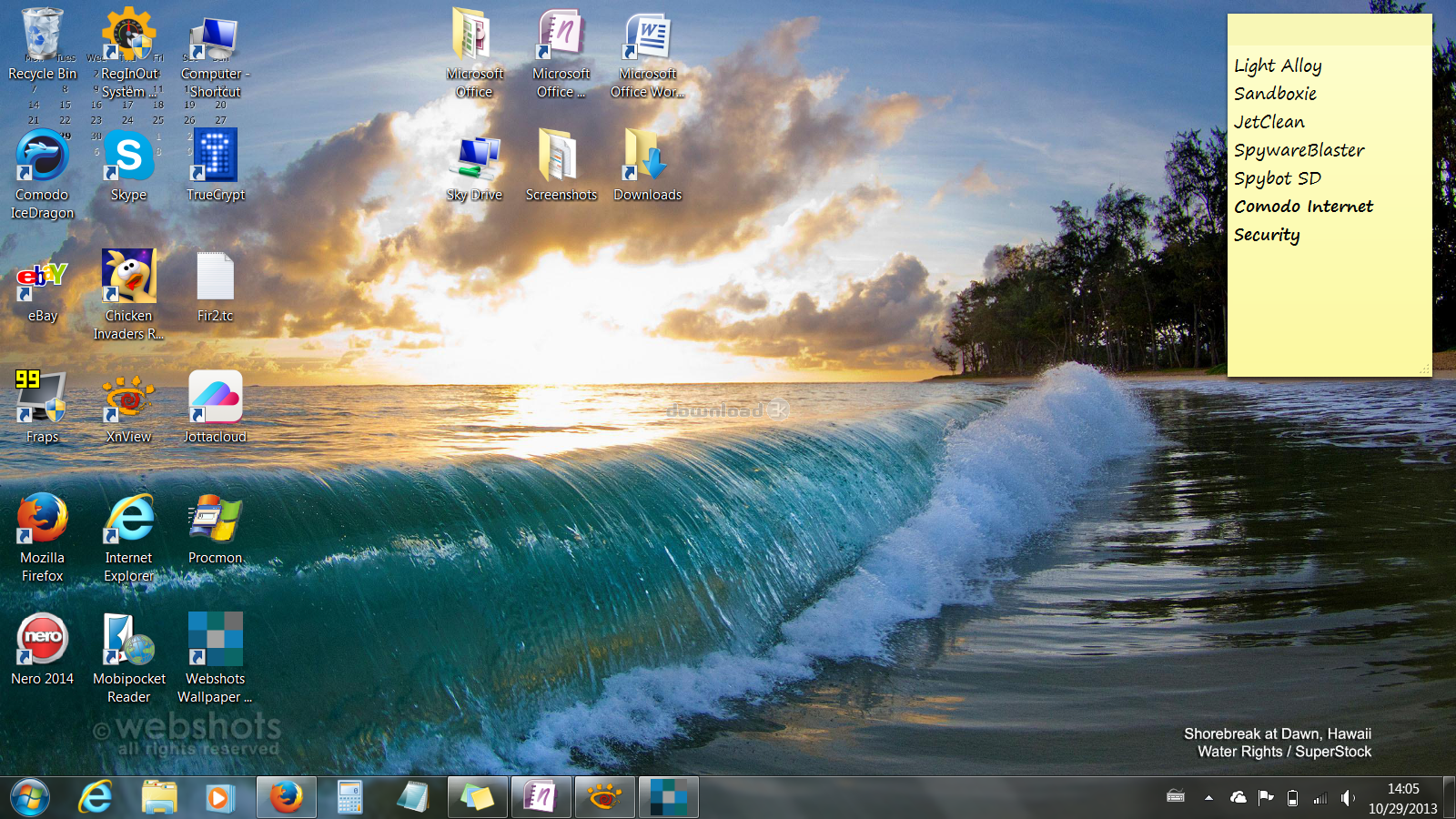
Task: Click the Windows Start button
Action: [x=30, y=798]
